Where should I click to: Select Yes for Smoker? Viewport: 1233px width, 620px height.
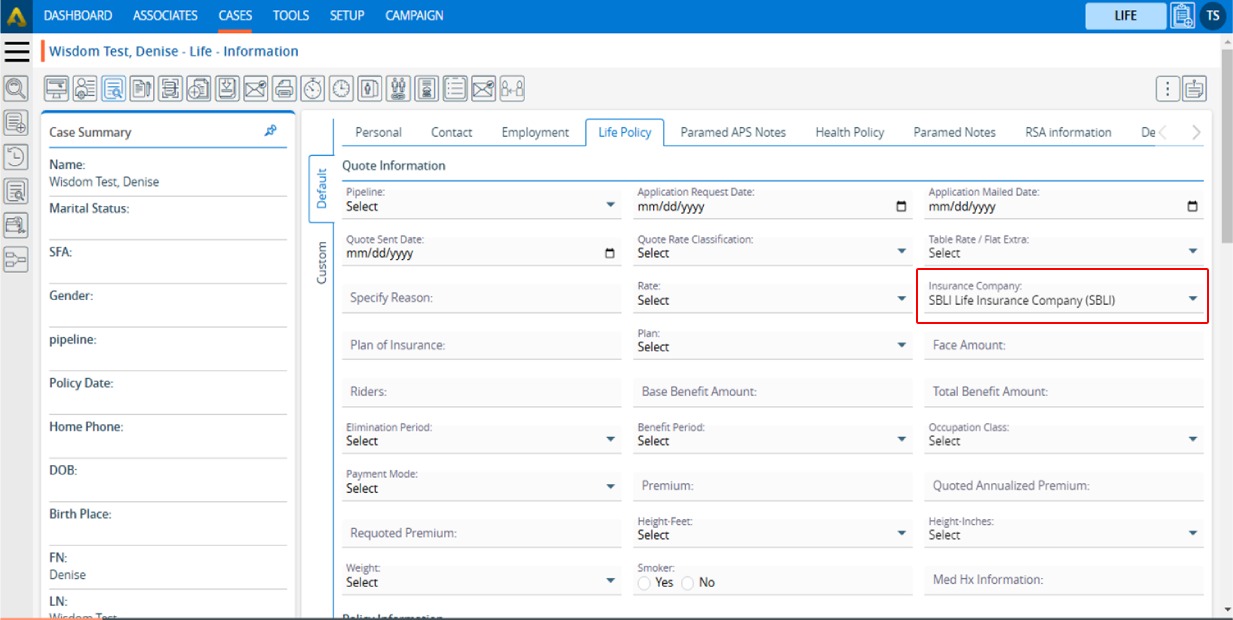click(x=645, y=583)
